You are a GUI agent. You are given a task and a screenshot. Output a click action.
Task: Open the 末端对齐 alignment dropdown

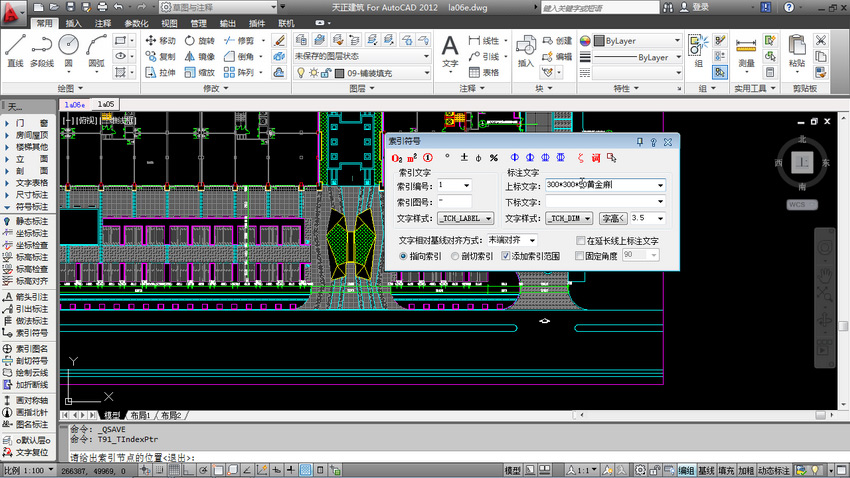point(532,240)
